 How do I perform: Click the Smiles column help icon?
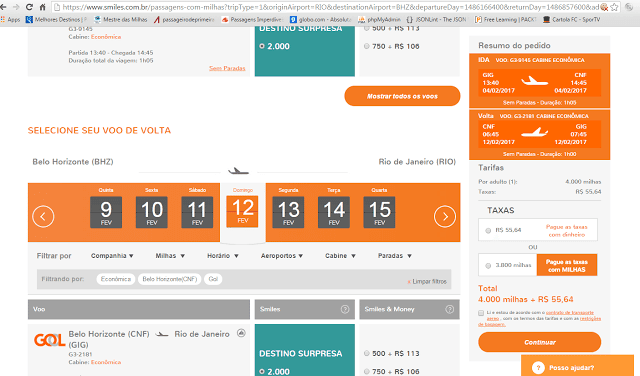pos(345,309)
